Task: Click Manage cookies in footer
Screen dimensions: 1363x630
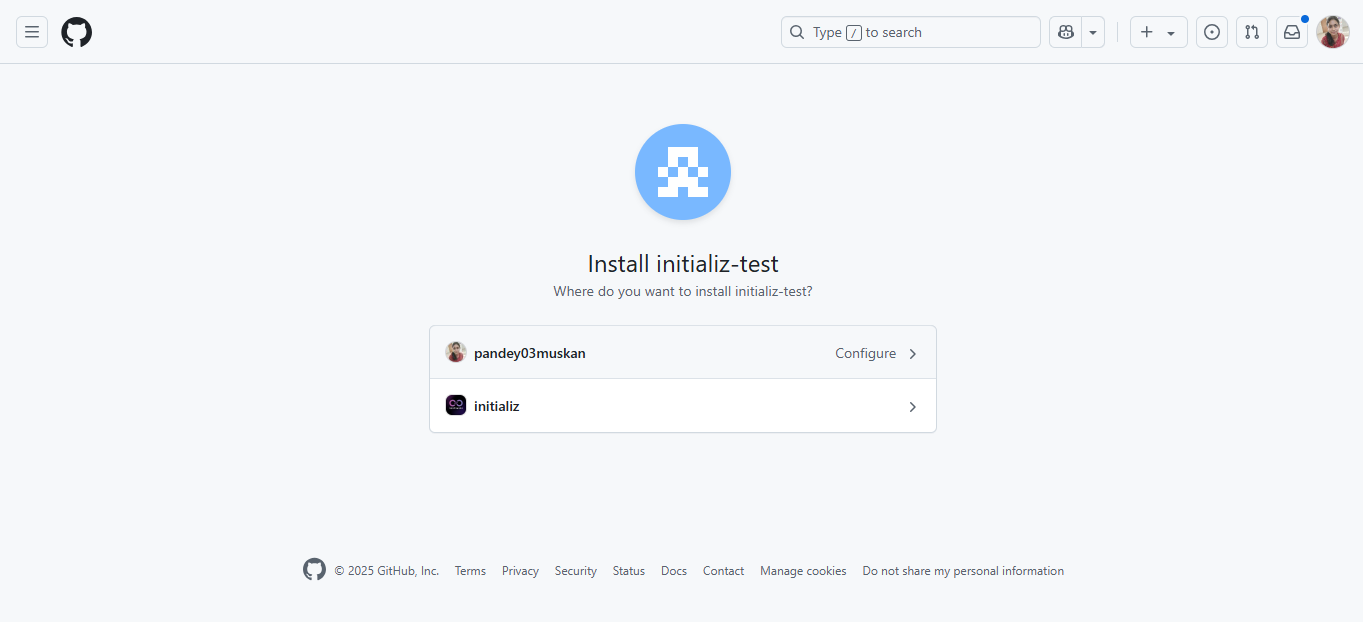Action: coord(803,571)
